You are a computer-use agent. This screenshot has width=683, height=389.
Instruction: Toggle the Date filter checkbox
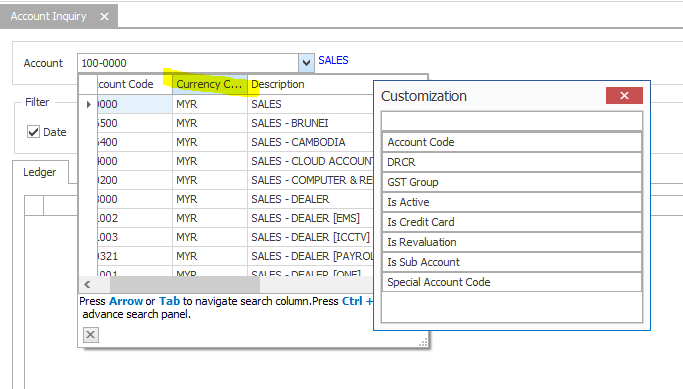tap(34, 132)
